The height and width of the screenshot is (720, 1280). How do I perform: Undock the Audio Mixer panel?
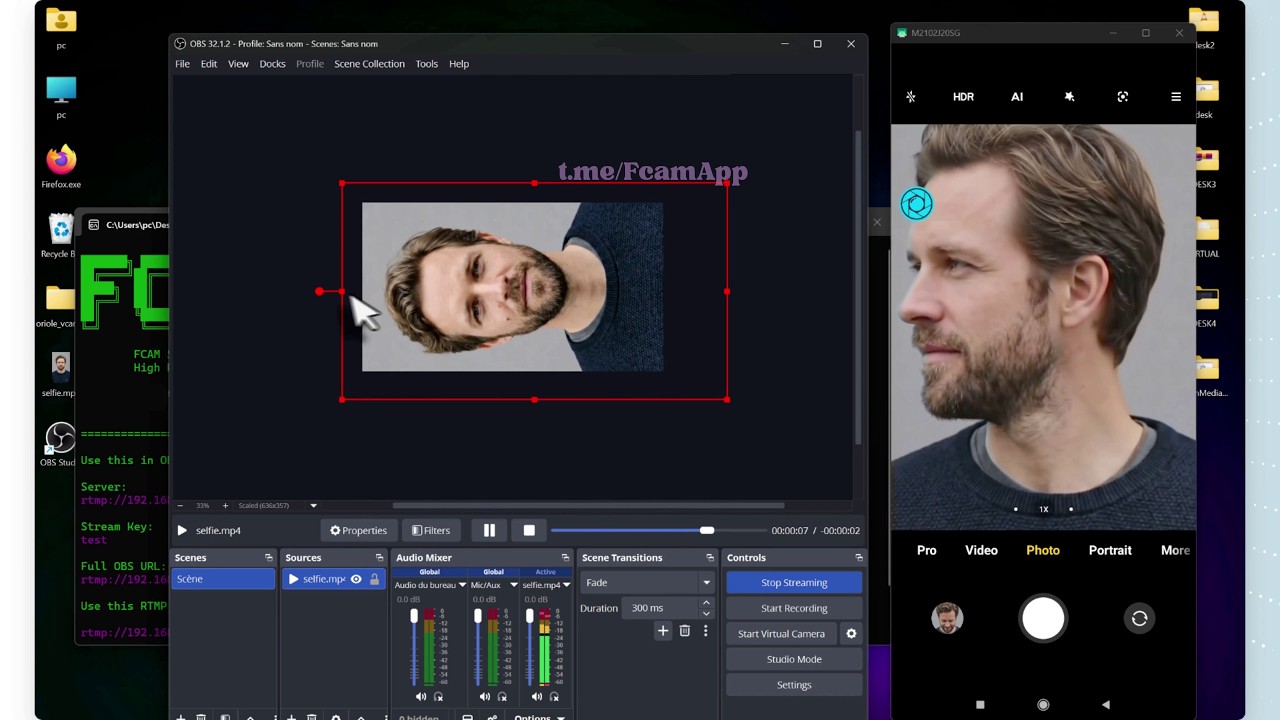tap(565, 558)
